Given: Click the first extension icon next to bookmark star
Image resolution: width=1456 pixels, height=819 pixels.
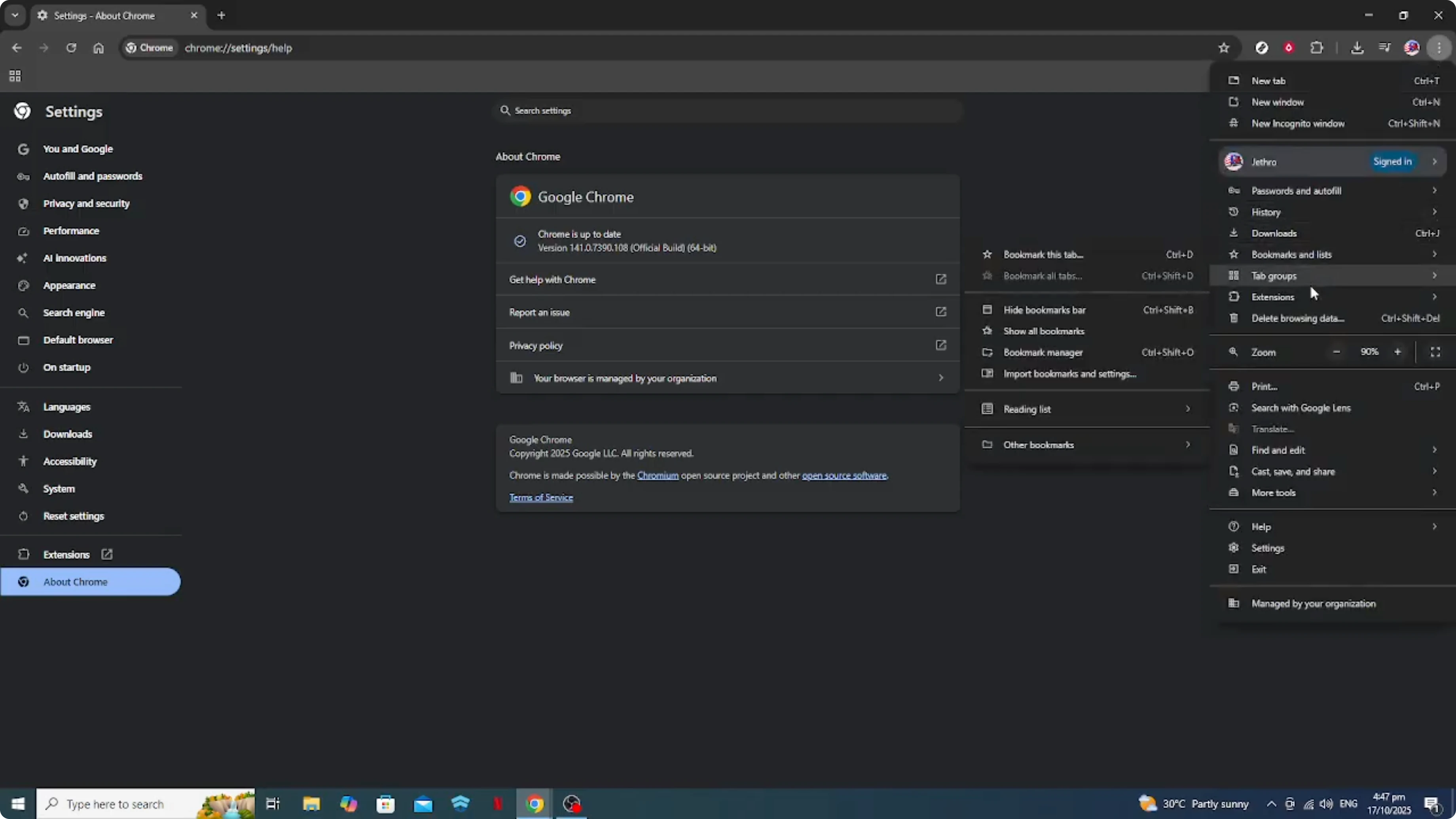Looking at the screenshot, I should [1262, 48].
